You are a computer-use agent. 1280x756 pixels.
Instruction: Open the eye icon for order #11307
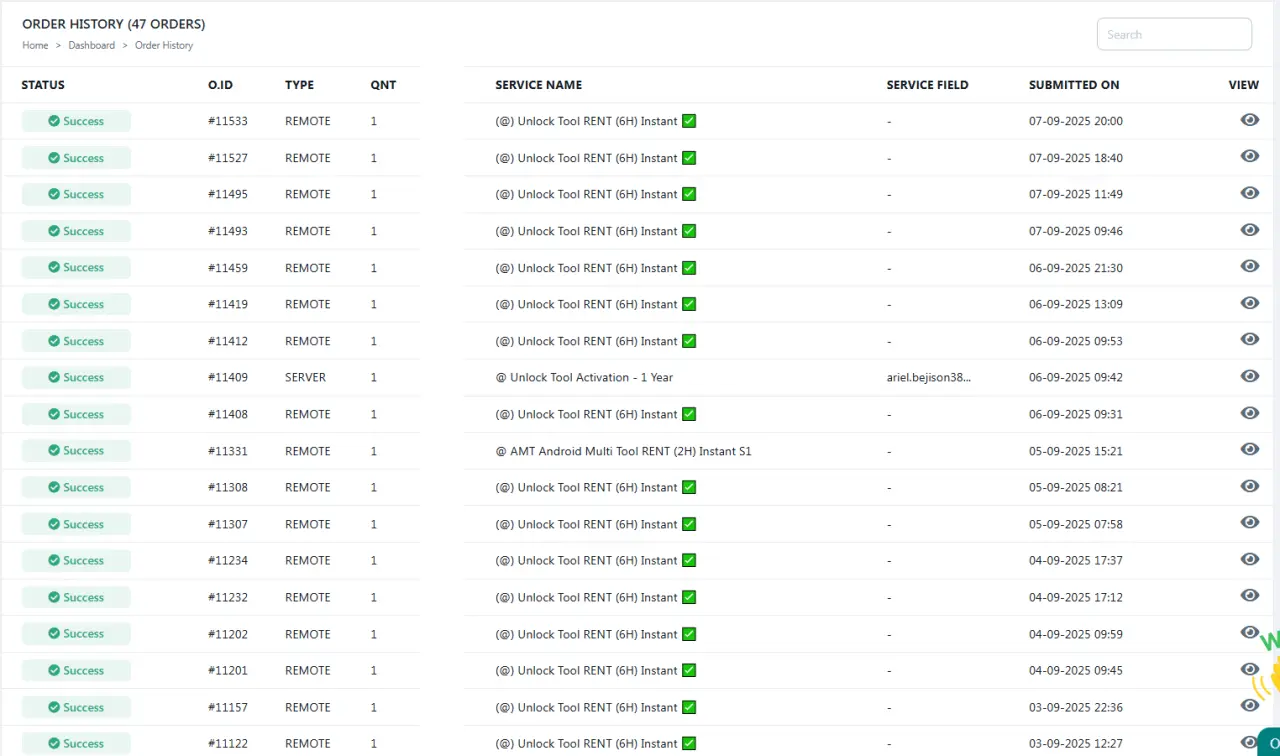1249,522
